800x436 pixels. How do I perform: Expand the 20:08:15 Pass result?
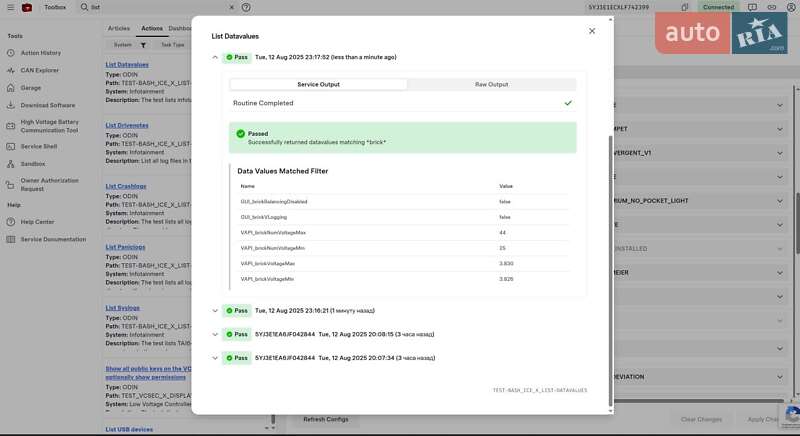click(x=215, y=334)
